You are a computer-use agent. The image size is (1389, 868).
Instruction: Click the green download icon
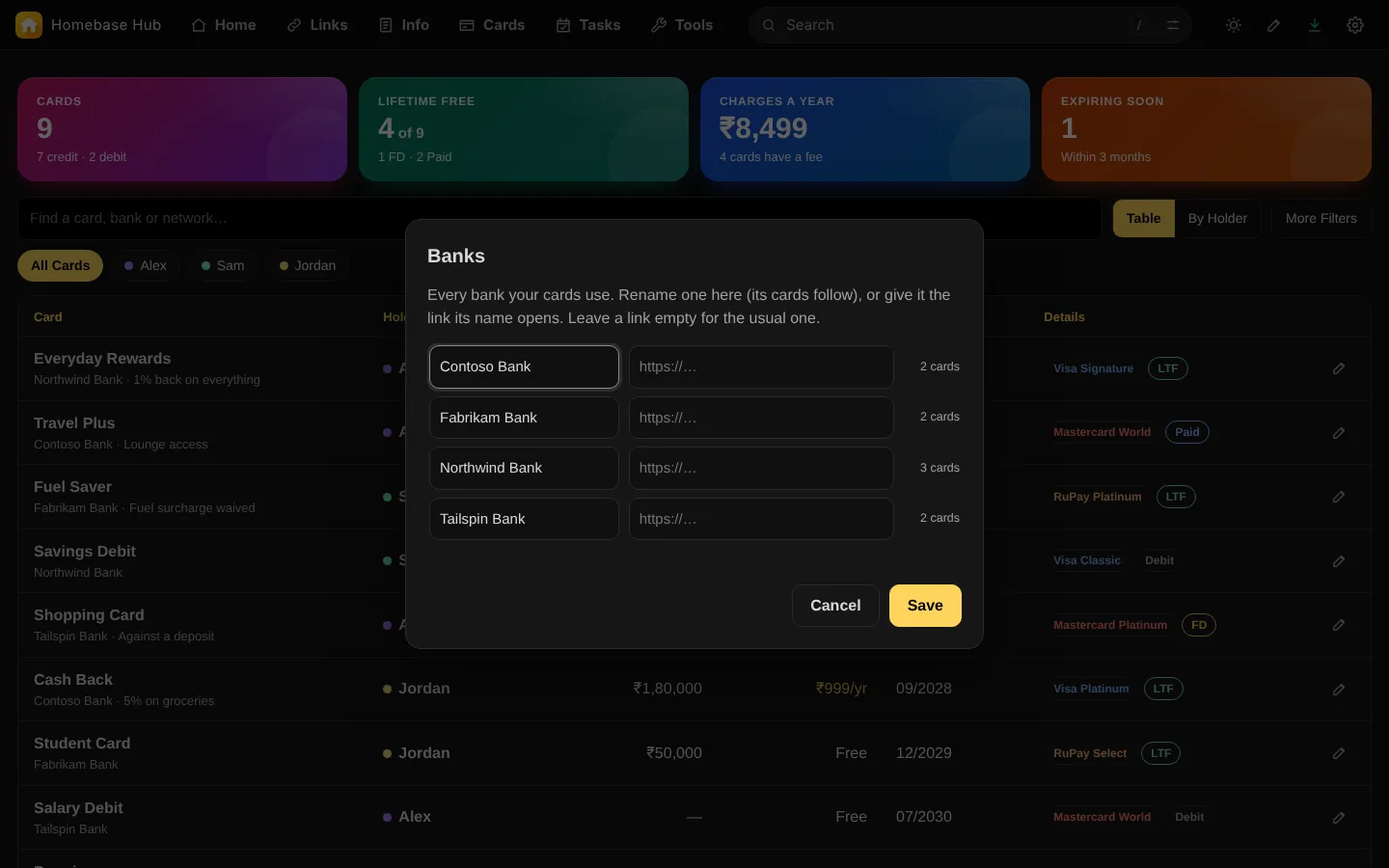1315,25
